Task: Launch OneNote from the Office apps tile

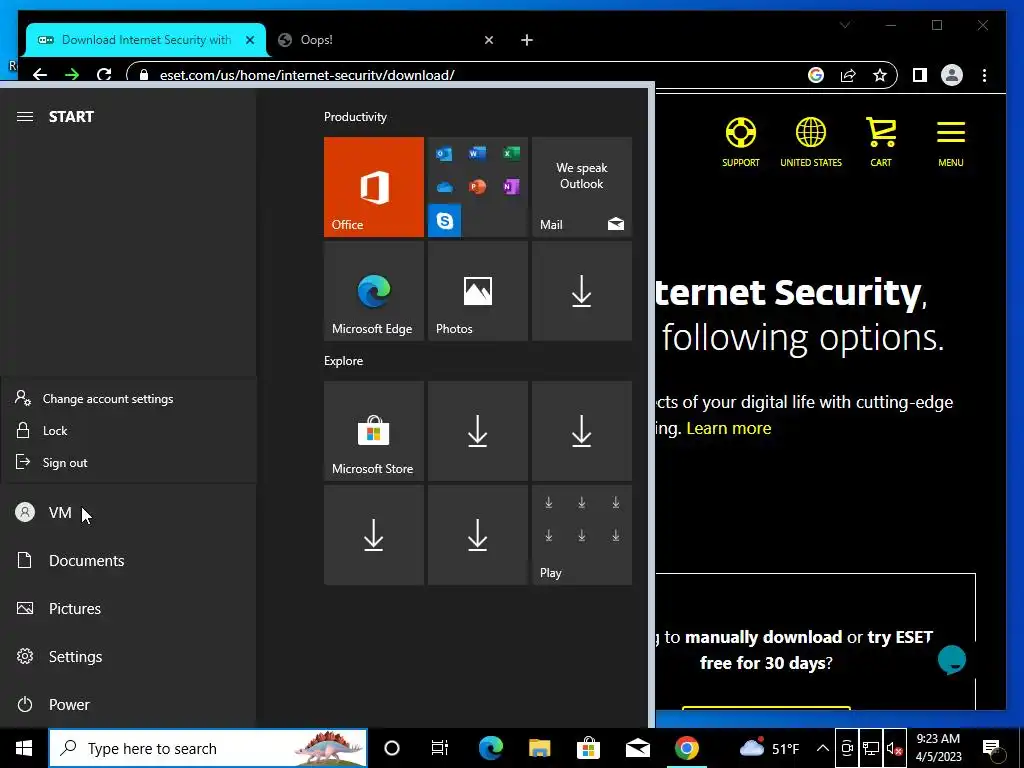Action: 511,187
